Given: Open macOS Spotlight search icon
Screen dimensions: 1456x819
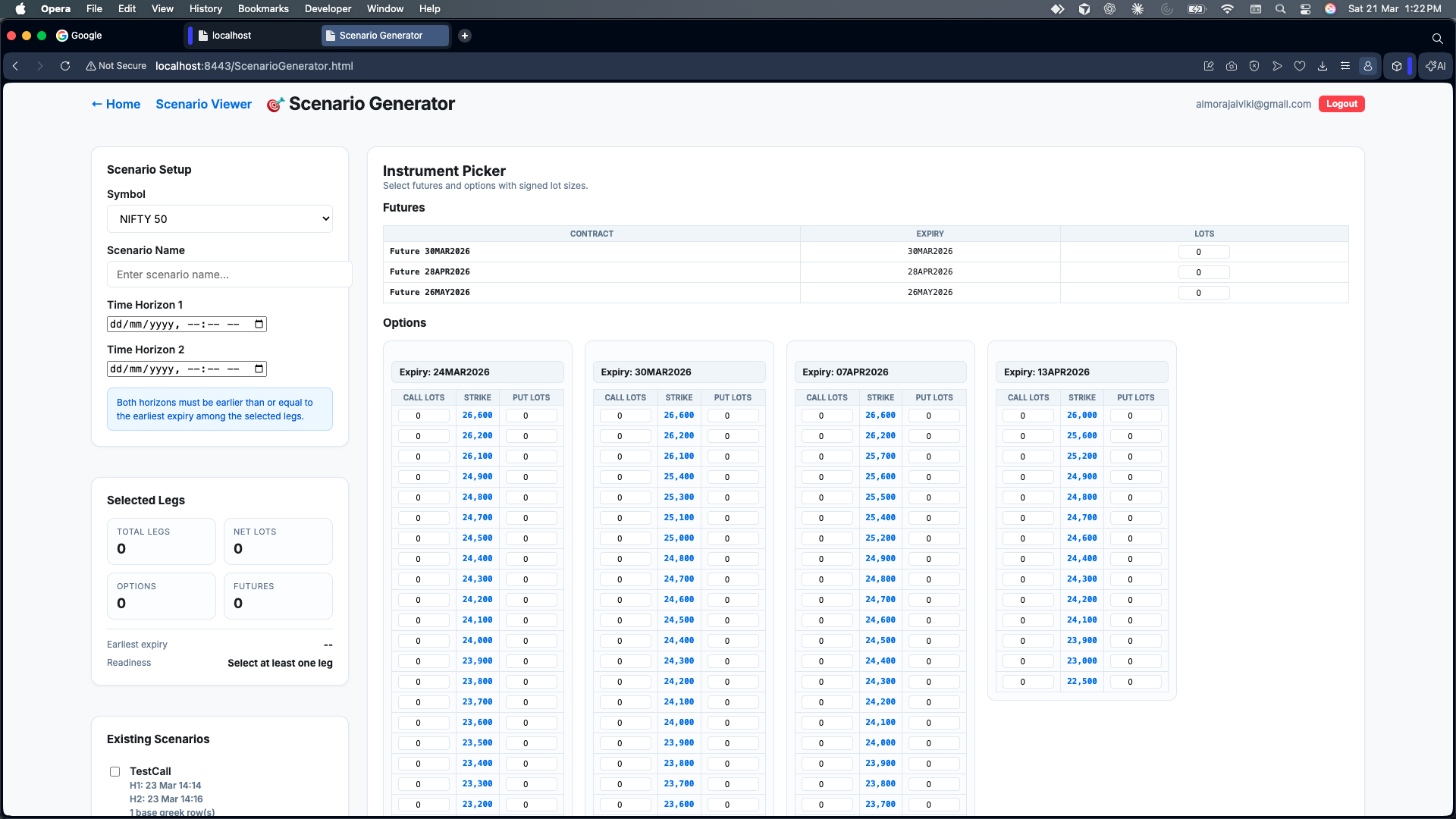Looking at the screenshot, I should click(1280, 9).
